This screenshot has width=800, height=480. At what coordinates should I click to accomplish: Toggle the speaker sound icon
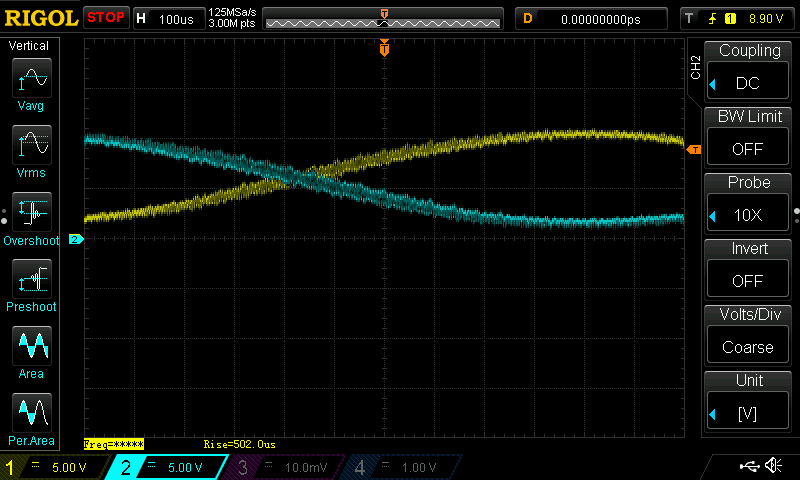coord(773,465)
